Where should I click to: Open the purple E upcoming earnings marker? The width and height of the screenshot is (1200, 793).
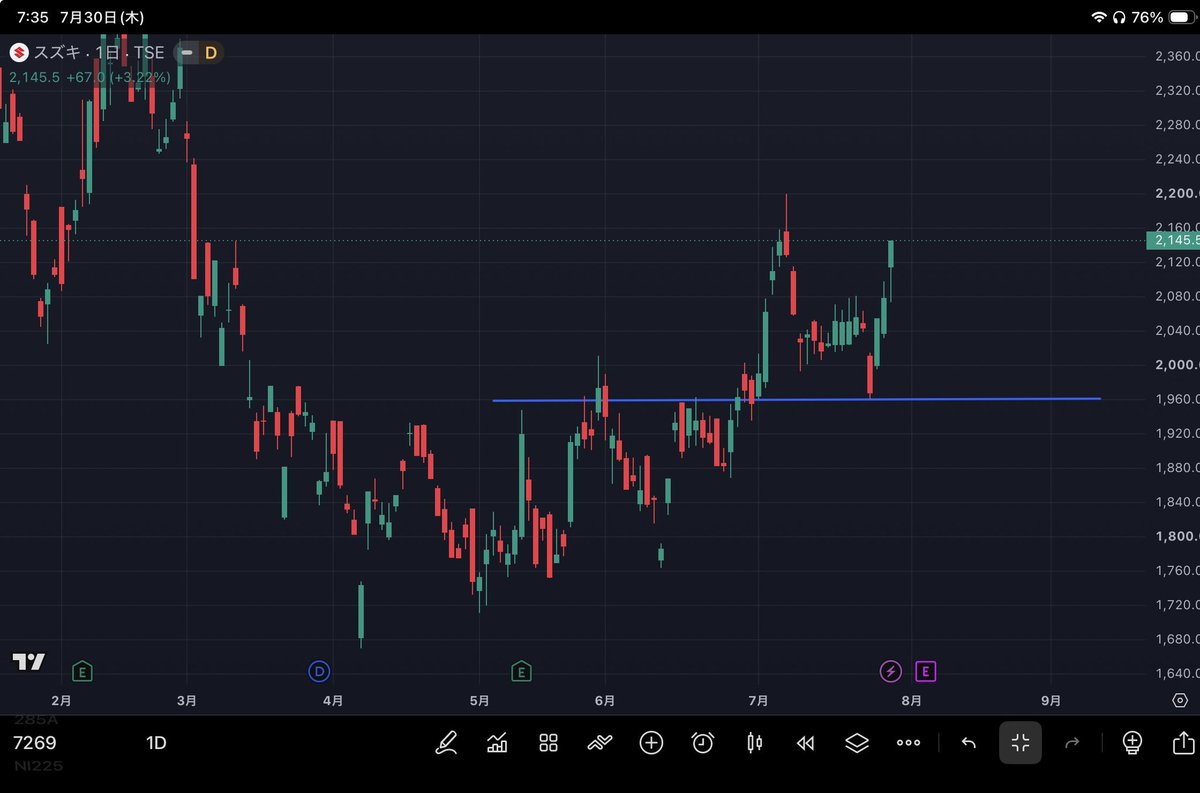tap(925, 671)
